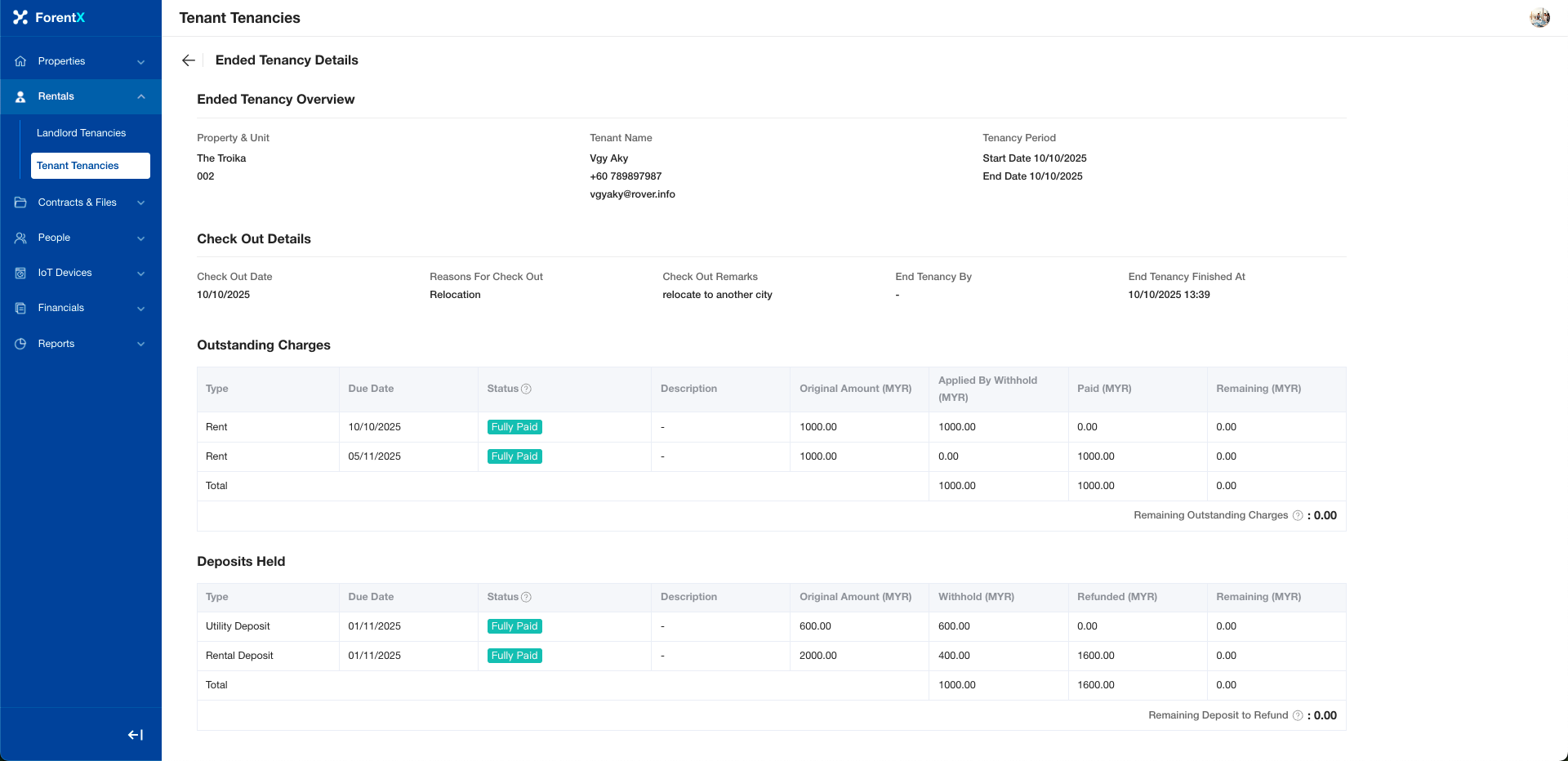1568x761 pixels.
Task: Click help icon next to Remaining Outstanding Charges
Action: [1298, 515]
